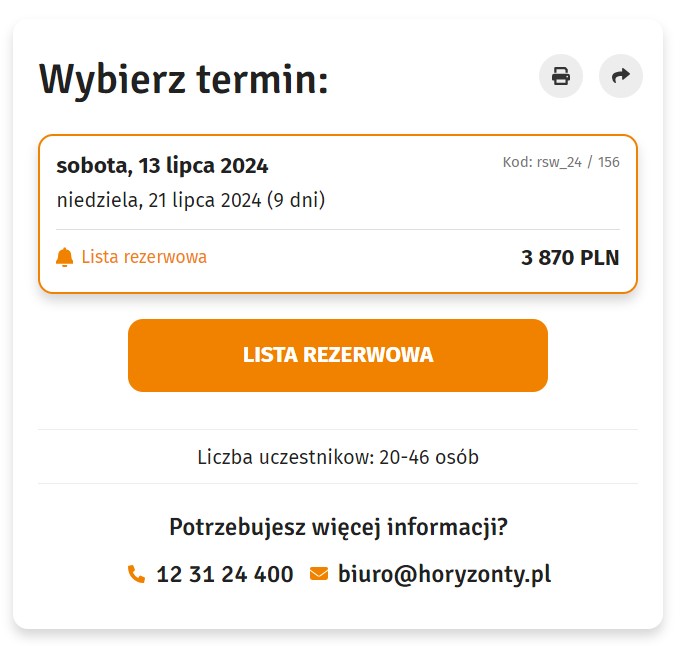Select the sobota, 13 lipca 2024 start date
The height and width of the screenshot is (646, 681).
(163, 167)
